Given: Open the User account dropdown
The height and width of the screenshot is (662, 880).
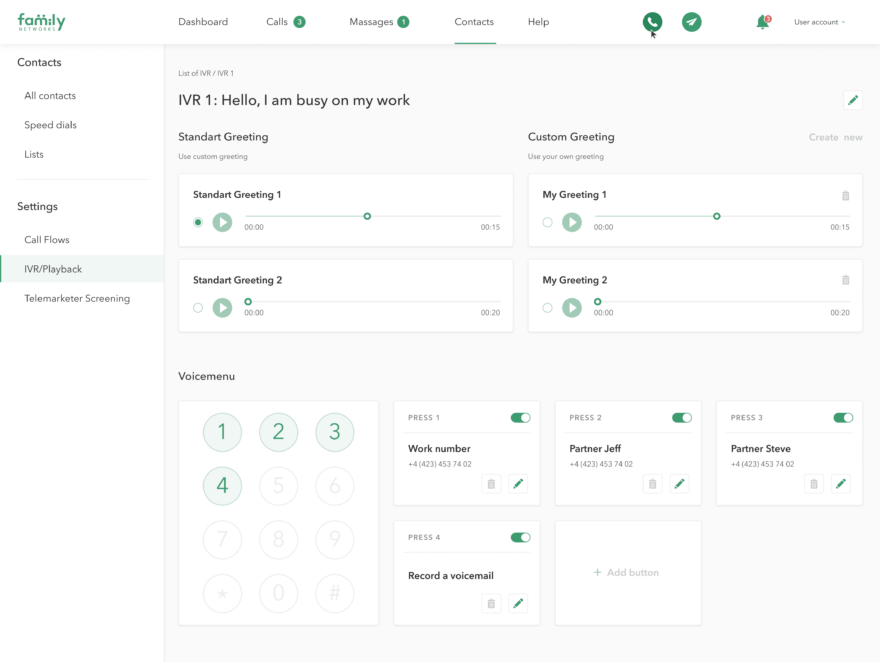Looking at the screenshot, I should click(x=820, y=22).
